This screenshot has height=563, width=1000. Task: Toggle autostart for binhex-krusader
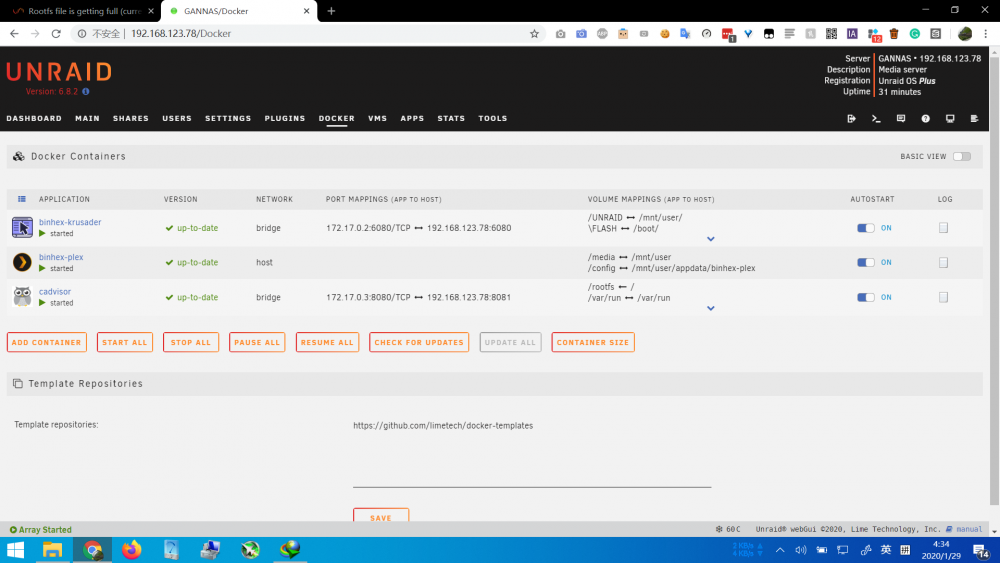coord(865,228)
